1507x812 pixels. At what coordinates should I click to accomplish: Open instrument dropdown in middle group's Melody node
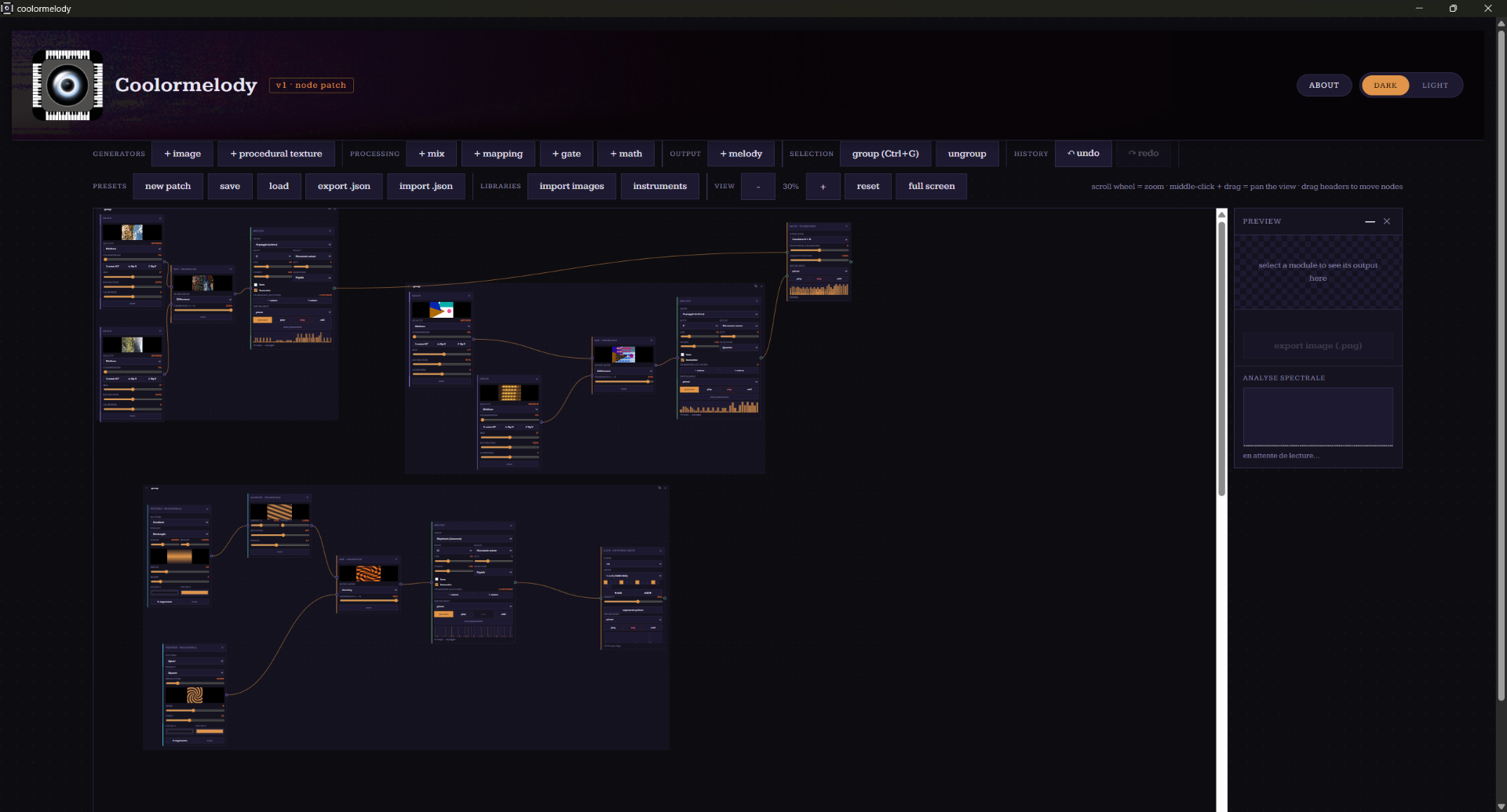pyautogui.click(x=719, y=382)
